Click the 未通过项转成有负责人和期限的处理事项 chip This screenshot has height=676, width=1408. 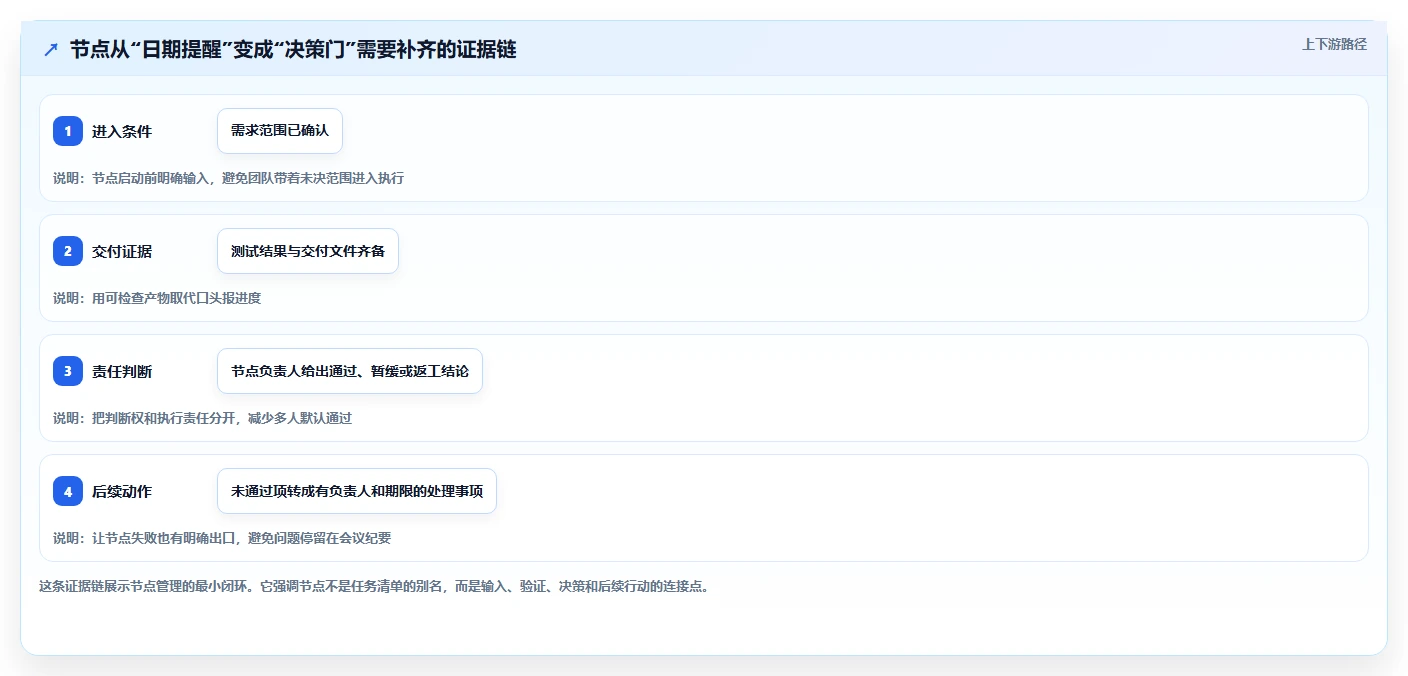(x=357, y=491)
